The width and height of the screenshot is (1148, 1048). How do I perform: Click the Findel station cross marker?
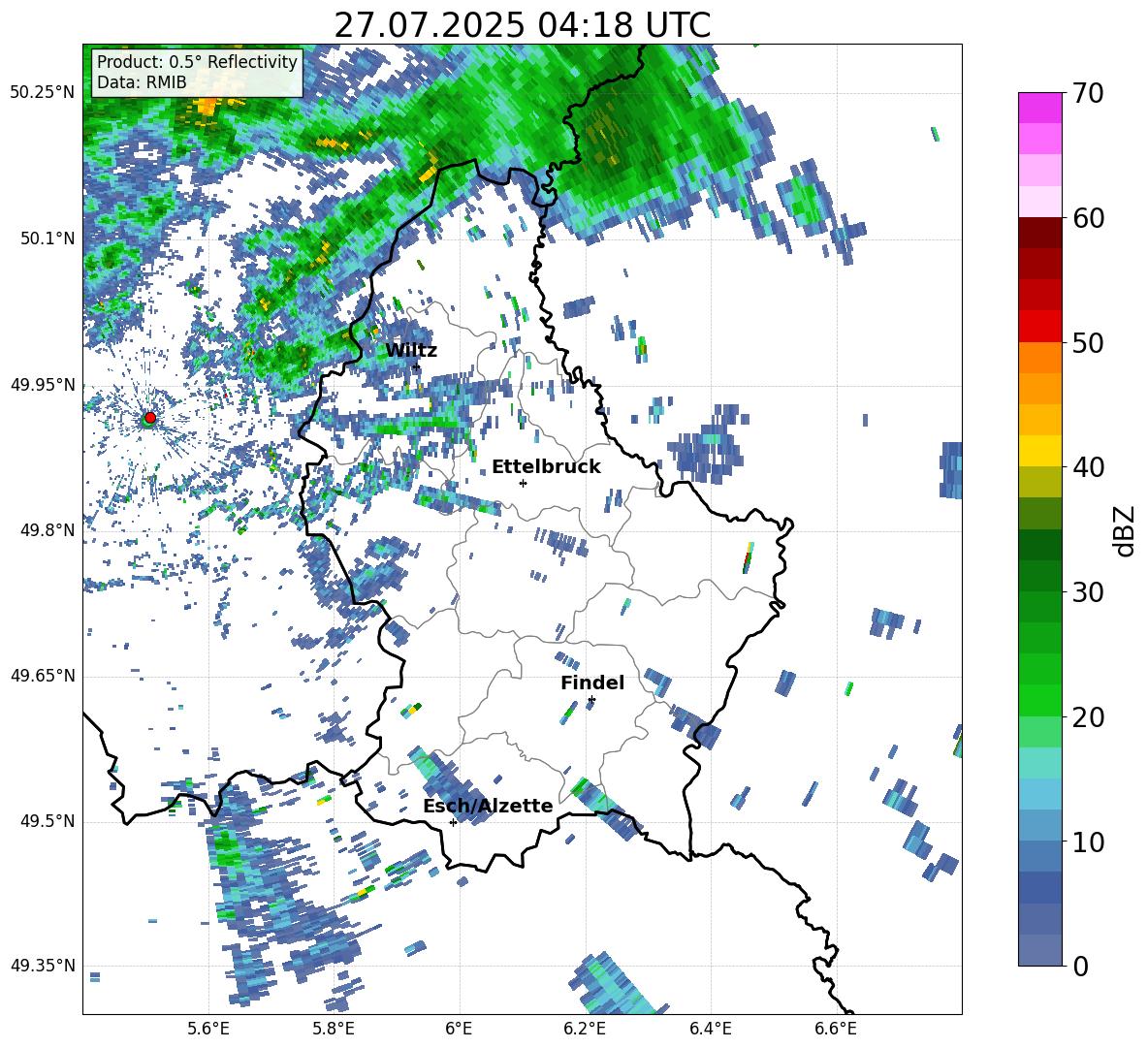pyautogui.click(x=591, y=700)
